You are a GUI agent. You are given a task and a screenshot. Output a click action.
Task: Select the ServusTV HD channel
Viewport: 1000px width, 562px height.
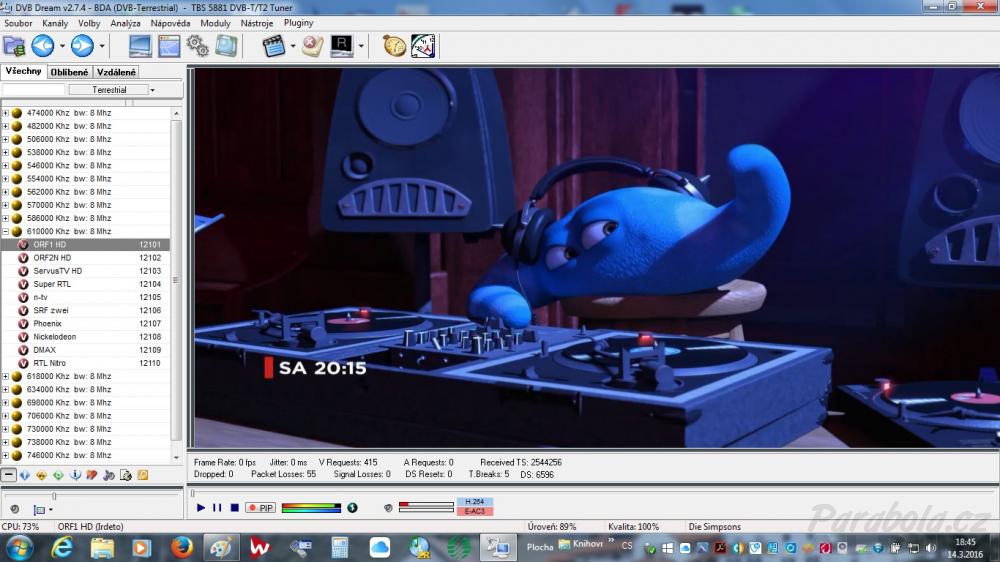85,271
